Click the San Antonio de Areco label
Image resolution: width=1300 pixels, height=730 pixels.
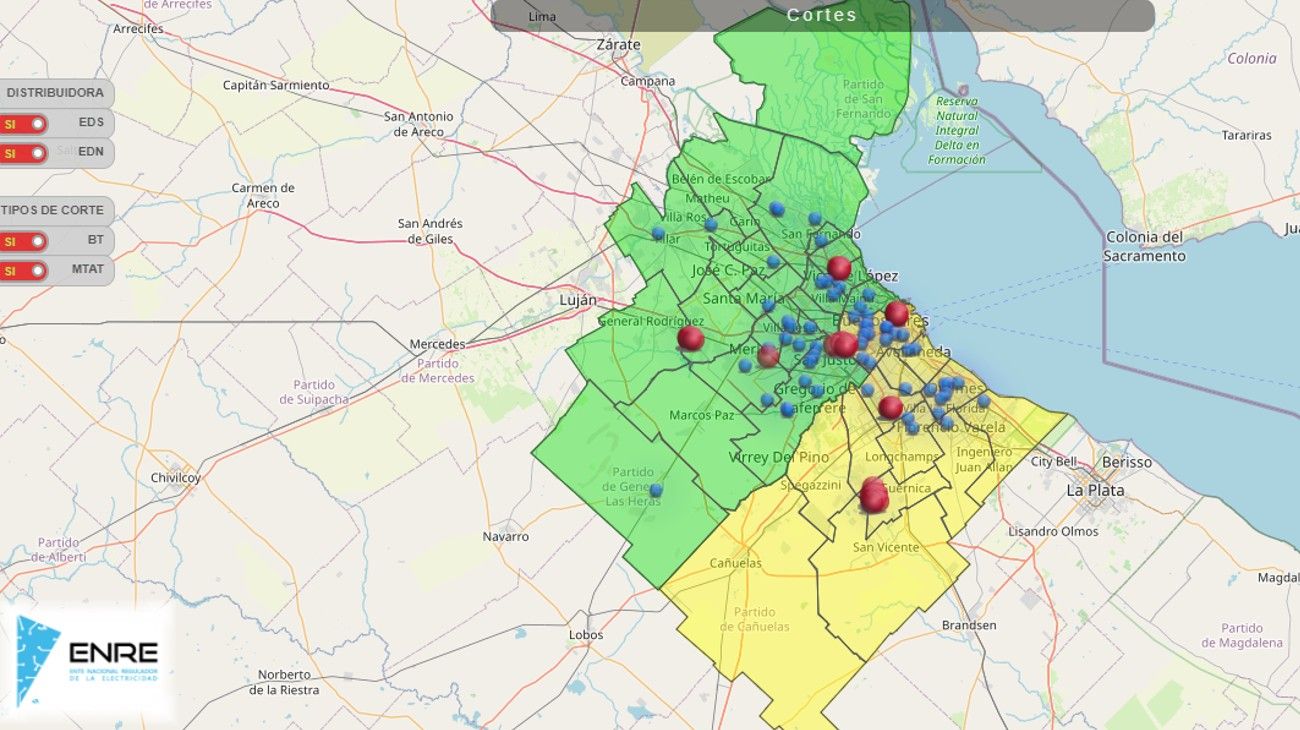419,124
